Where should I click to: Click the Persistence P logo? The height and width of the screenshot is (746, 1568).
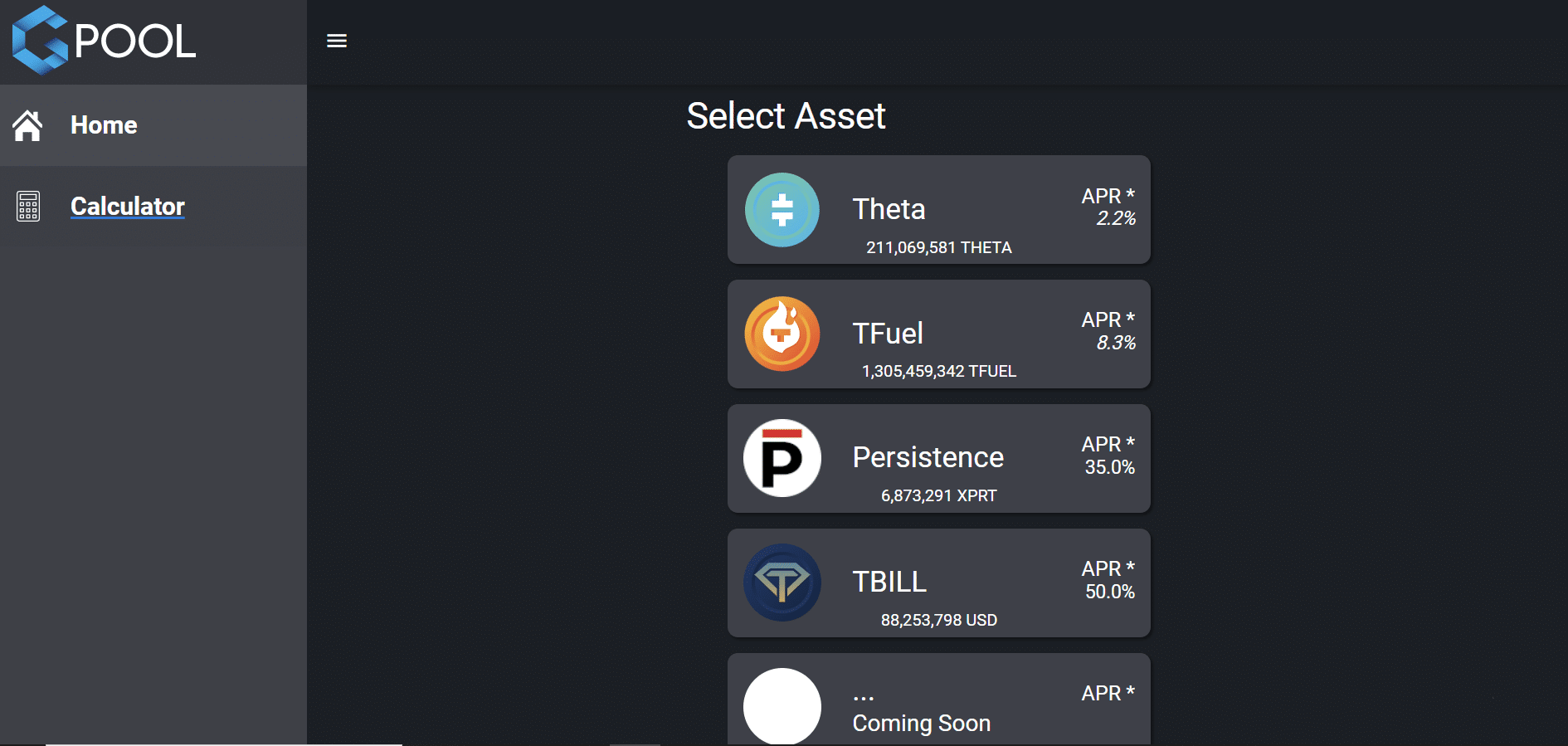[782, 458]
